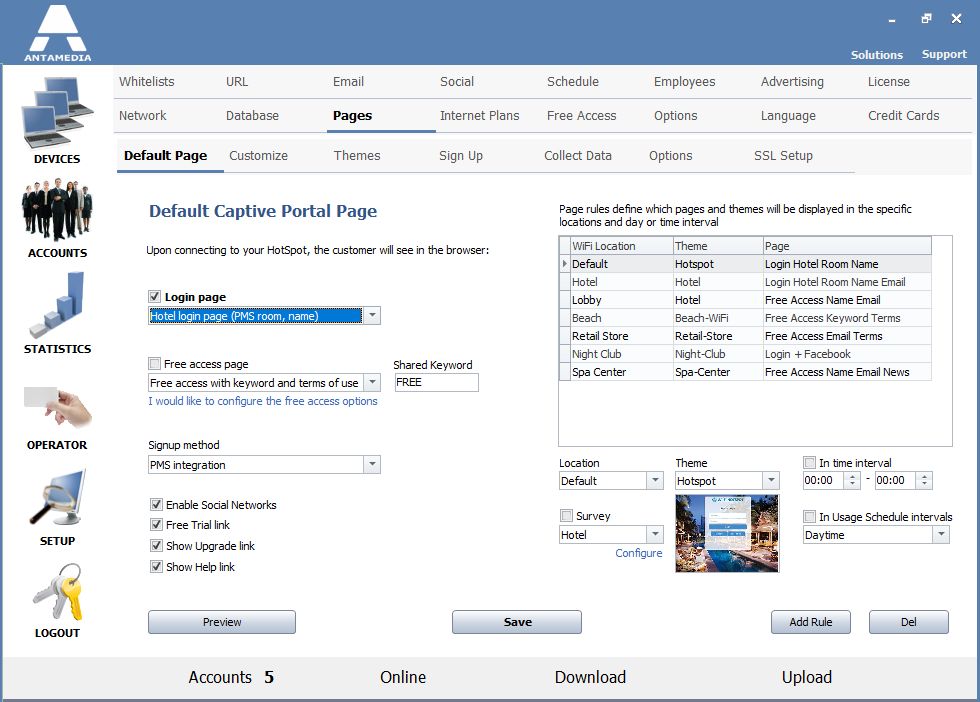Screen dimensions: 980x702
Task: Select the Lobby row in page rules
Action: (x=746, y=300)
